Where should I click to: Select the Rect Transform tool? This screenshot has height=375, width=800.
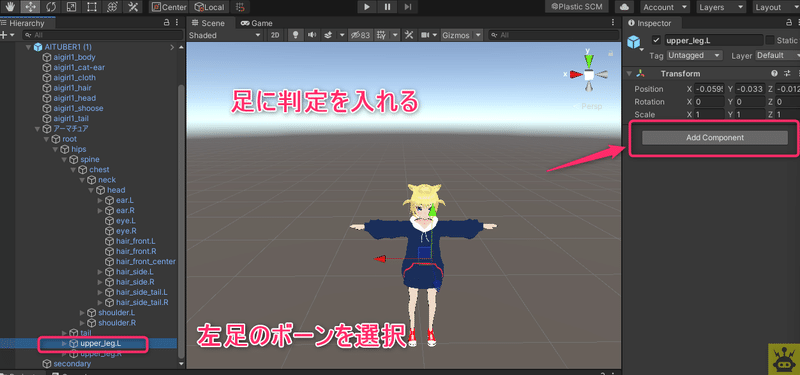(91, 7)
